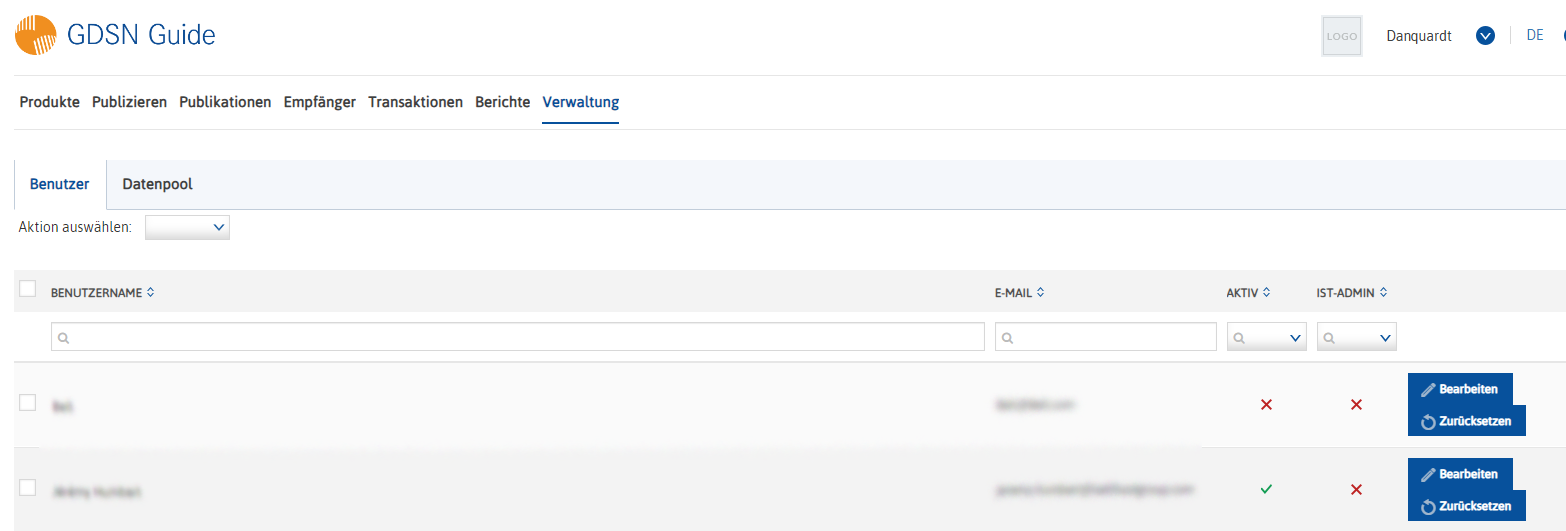The image size is (1566, 531).
Task: Open the user menu arrow beside Danquardt
Action: click(x=1485, y=36)
